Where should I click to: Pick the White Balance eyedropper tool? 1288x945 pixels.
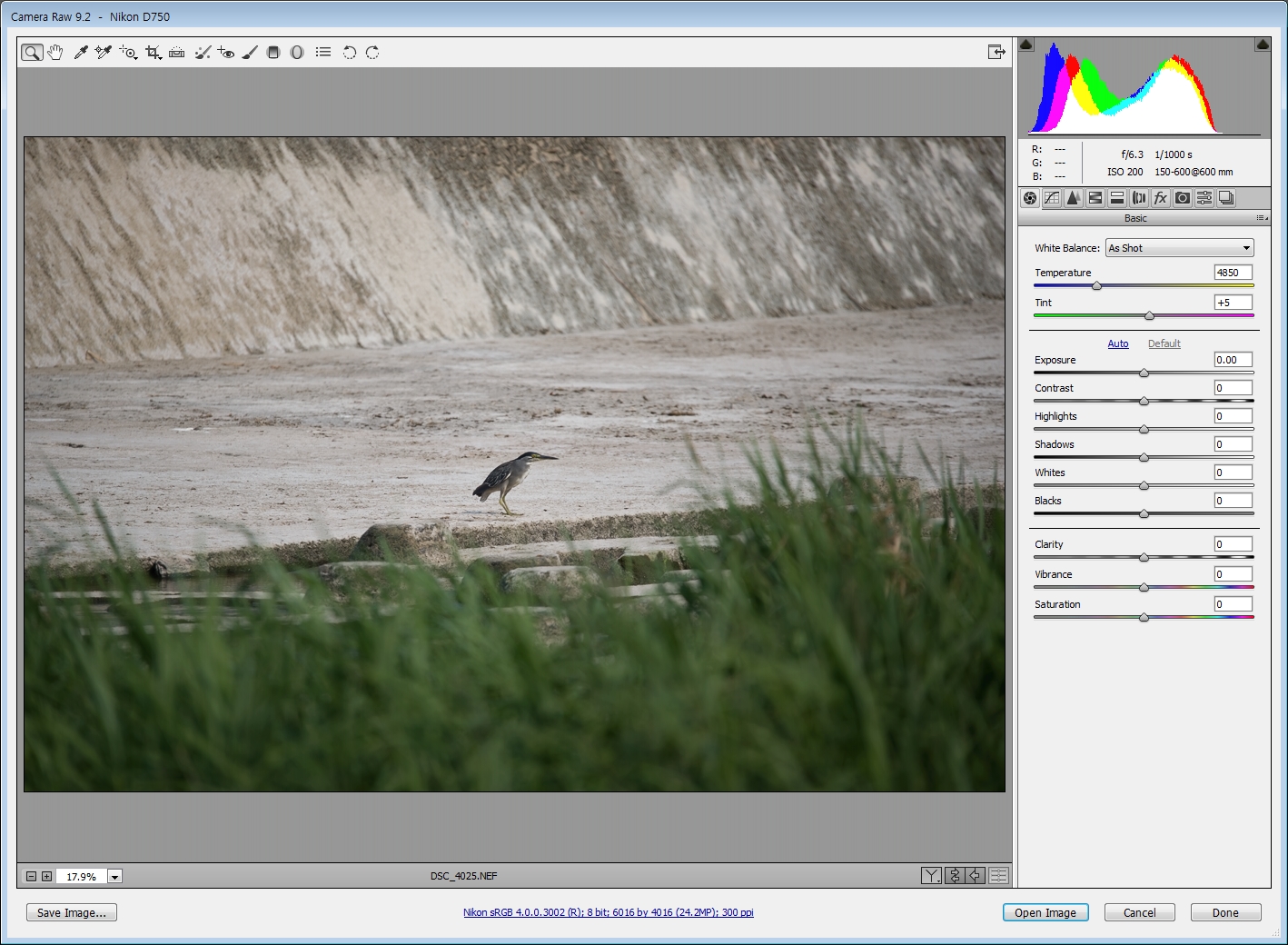coord(81,53)
